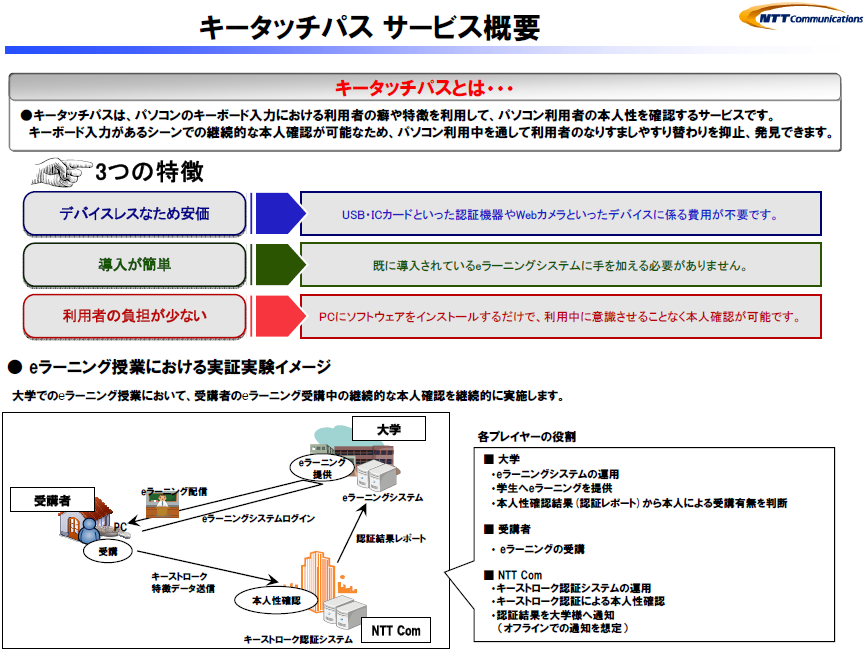Viewport: 866px width, 651px height.
Task: Click the label eラーニングシステムログイン
Action: 258,518
